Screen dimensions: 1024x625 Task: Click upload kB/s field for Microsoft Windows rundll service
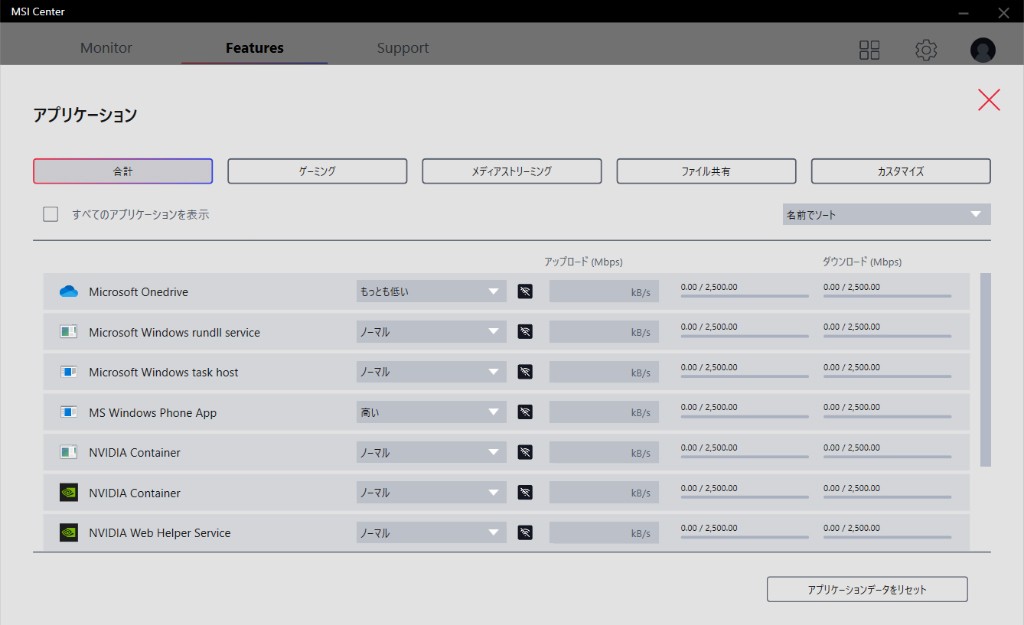click(x=603, y=332)
